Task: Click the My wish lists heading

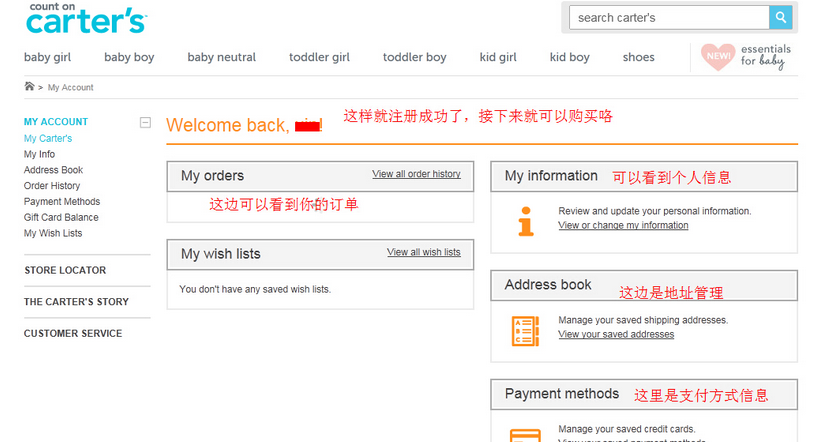Action: pyautogui.click(x=221, y=254)
